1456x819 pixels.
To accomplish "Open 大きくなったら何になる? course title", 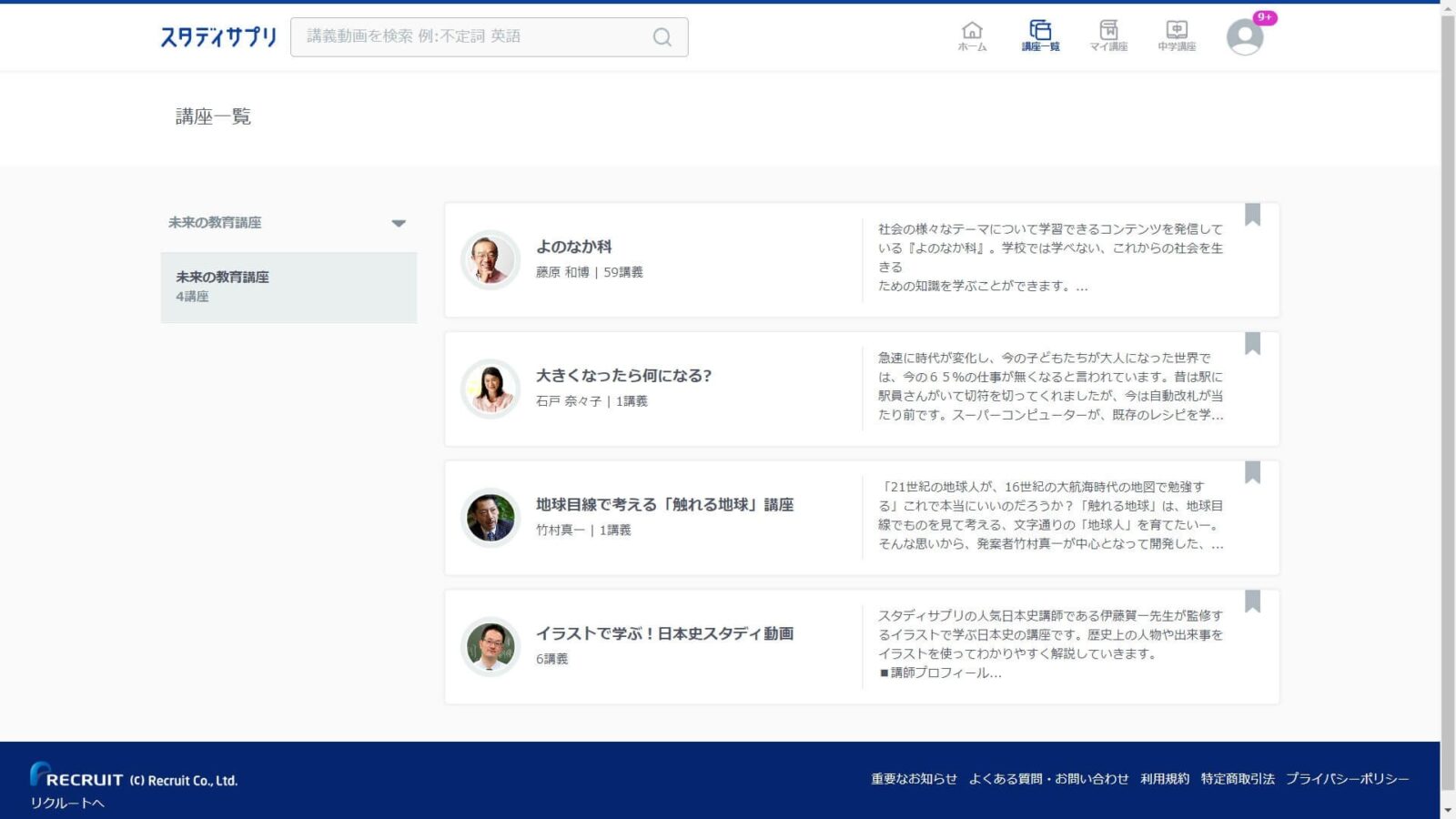I will coord(623,376).
